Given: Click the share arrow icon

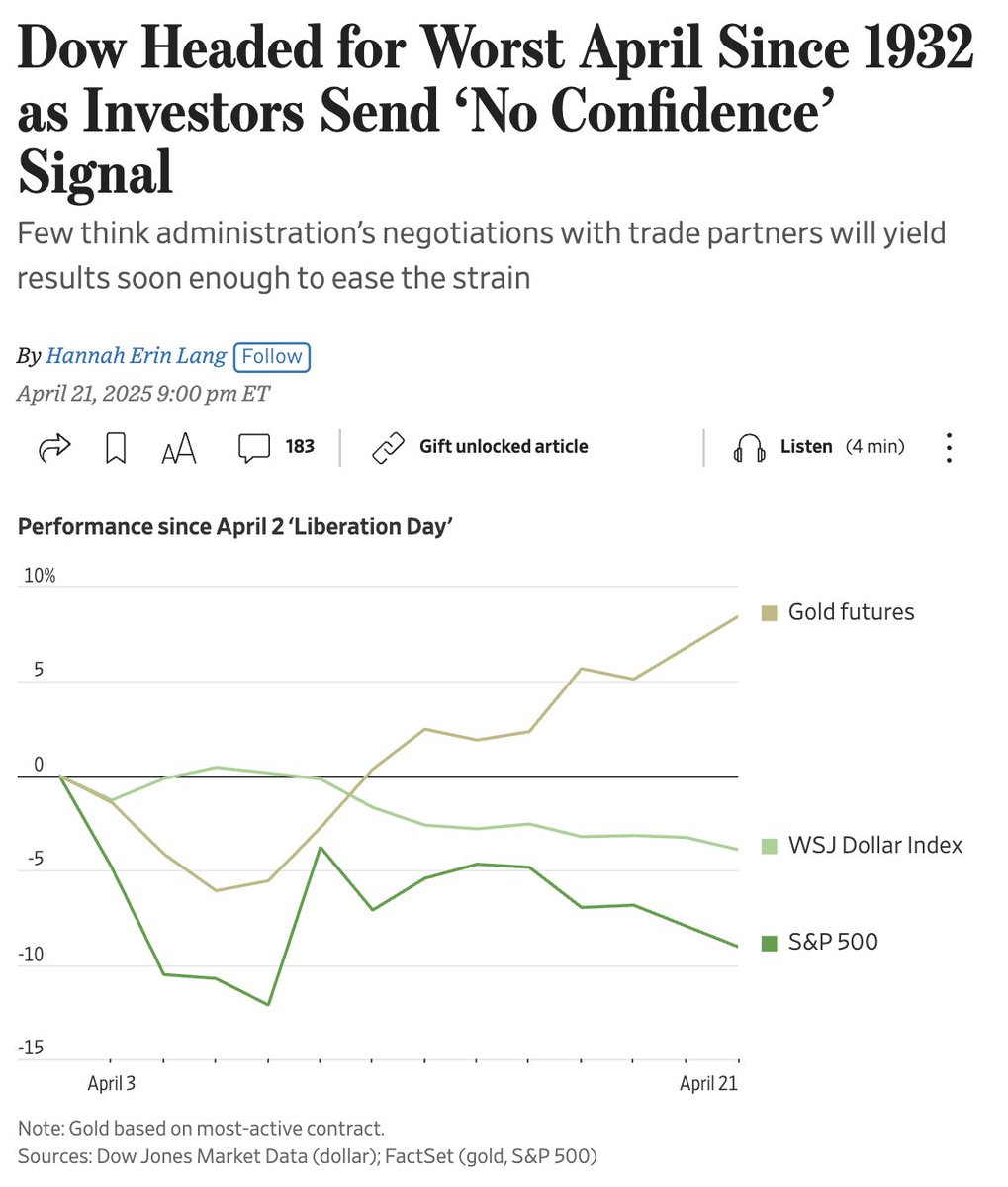Looking at the screenshot, I should pyautogui.click(x=54, y=448).
